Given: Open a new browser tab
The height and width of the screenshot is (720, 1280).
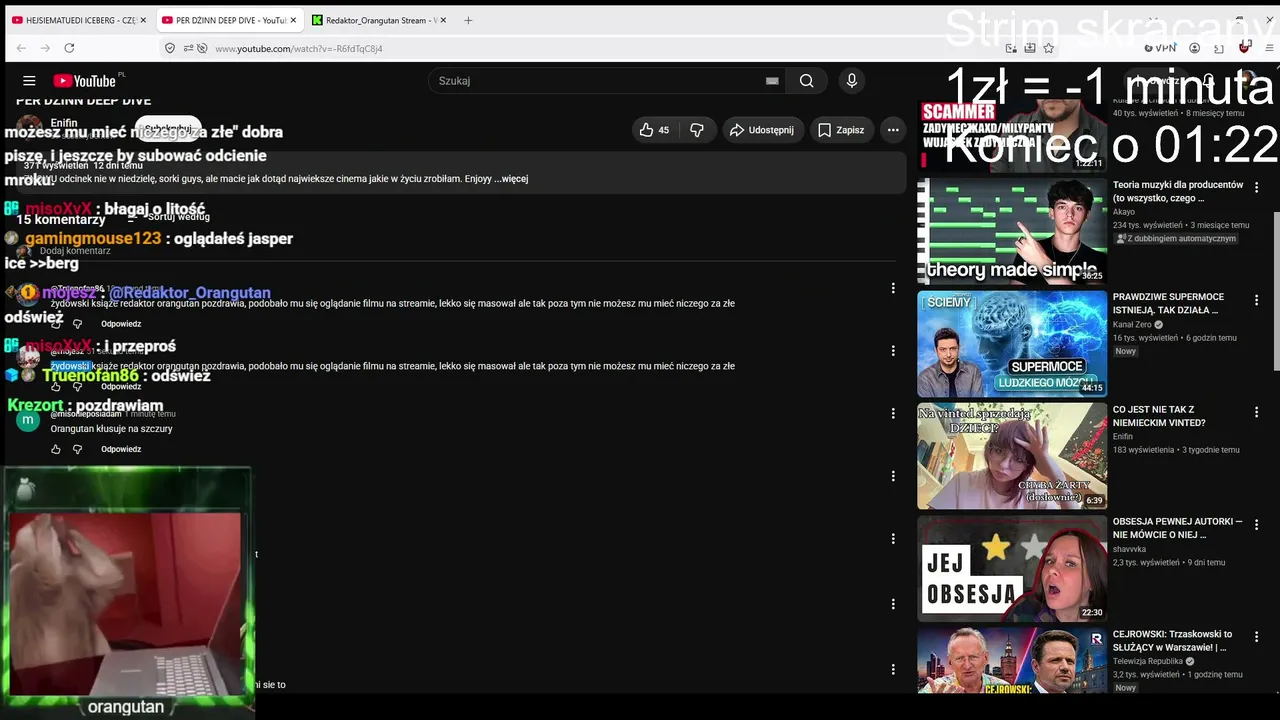Looking at the screenshot, I should (468, 20).
